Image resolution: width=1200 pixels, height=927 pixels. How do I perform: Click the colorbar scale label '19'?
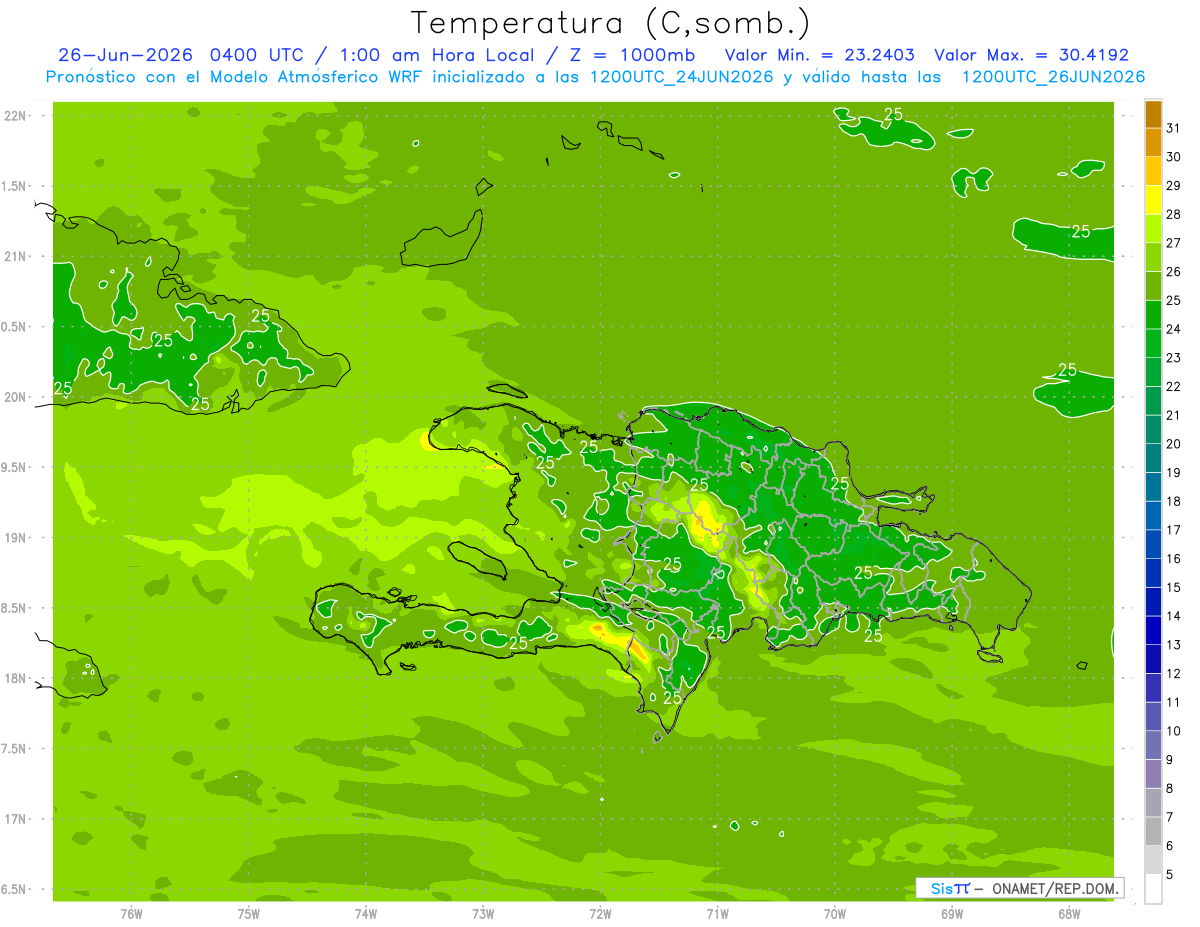(1173, 473)
